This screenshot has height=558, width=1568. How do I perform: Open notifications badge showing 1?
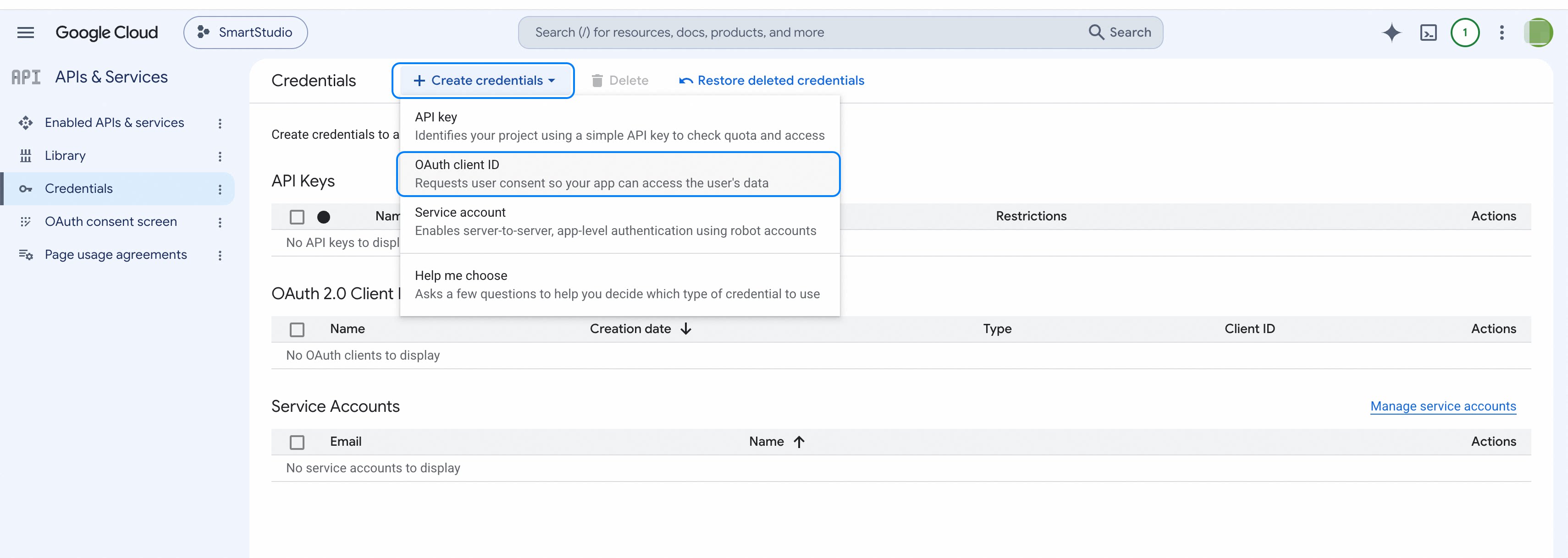click(1464, 32)
